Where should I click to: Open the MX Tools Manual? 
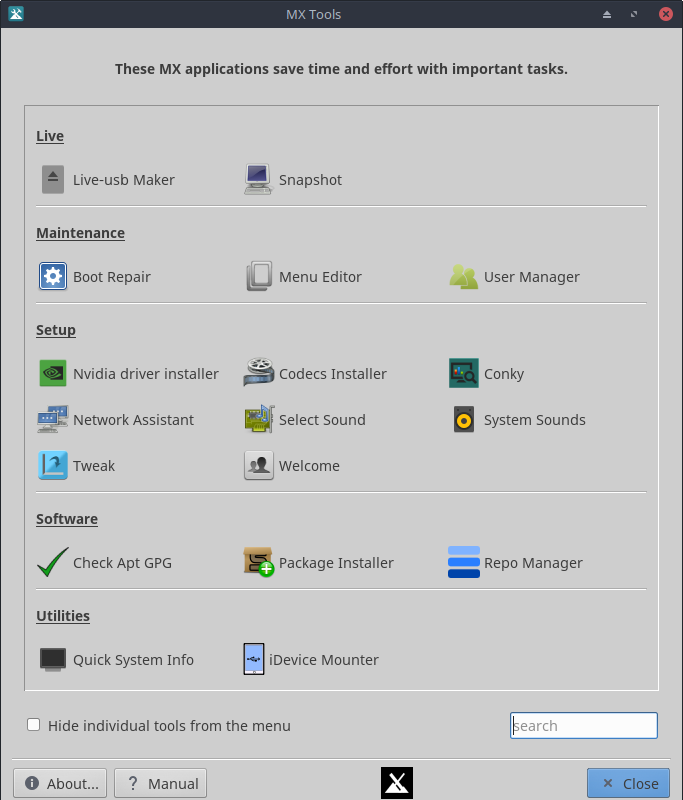tap(160, 783)
